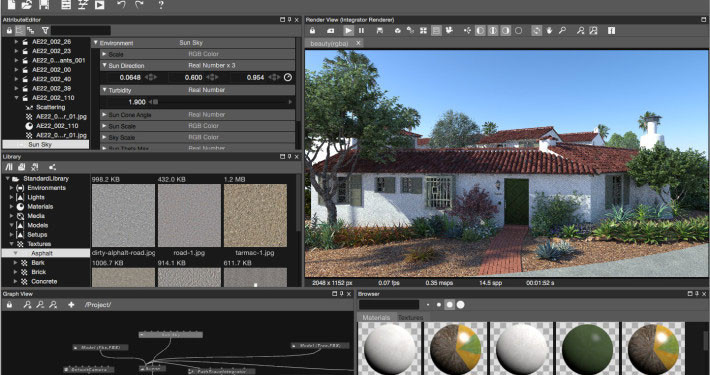Open help with the question mark icon
Viewport: 710px width, 375px height.
(x=161, y=5)
